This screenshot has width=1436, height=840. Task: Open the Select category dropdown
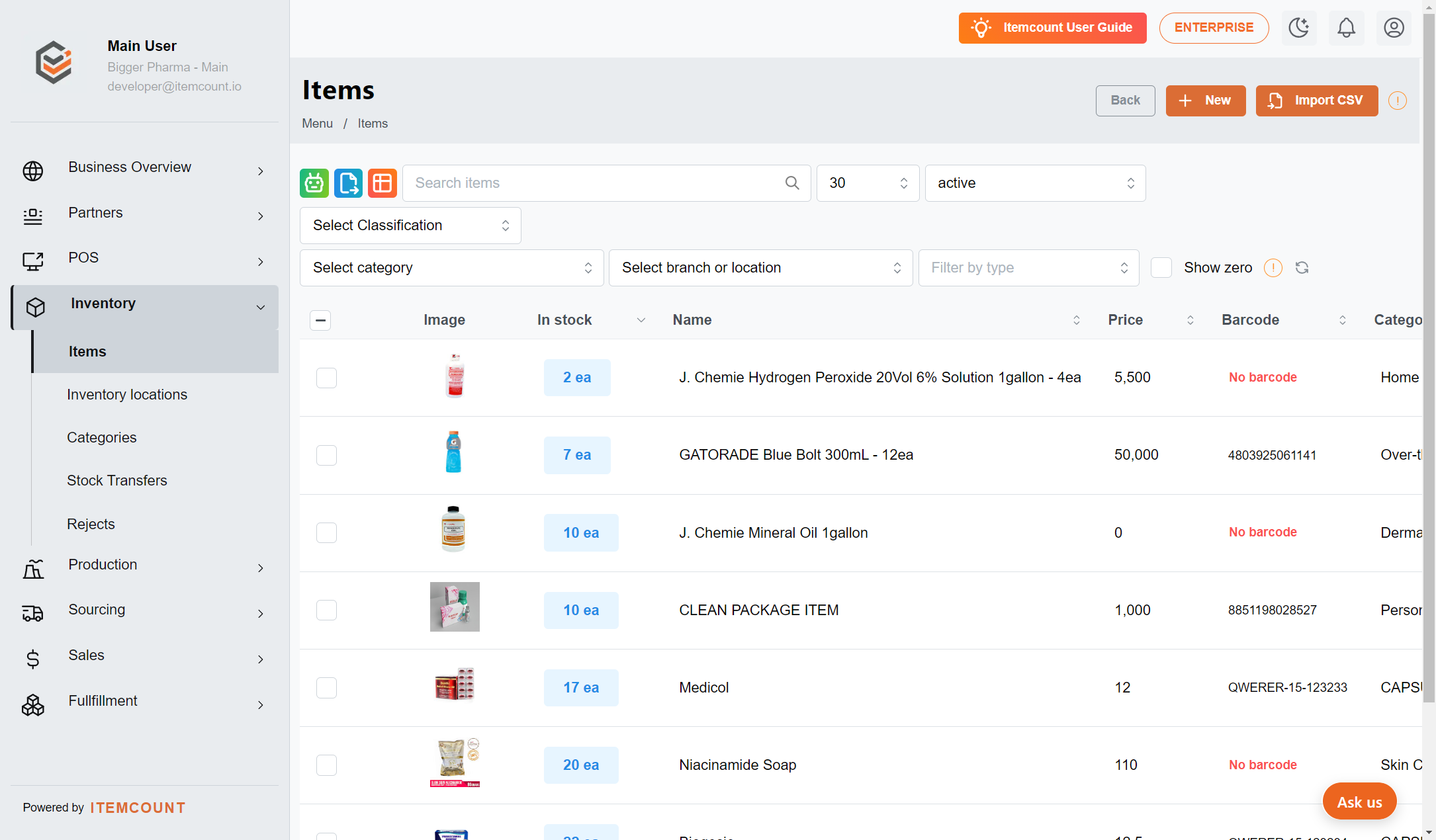[x=452, y=268]
